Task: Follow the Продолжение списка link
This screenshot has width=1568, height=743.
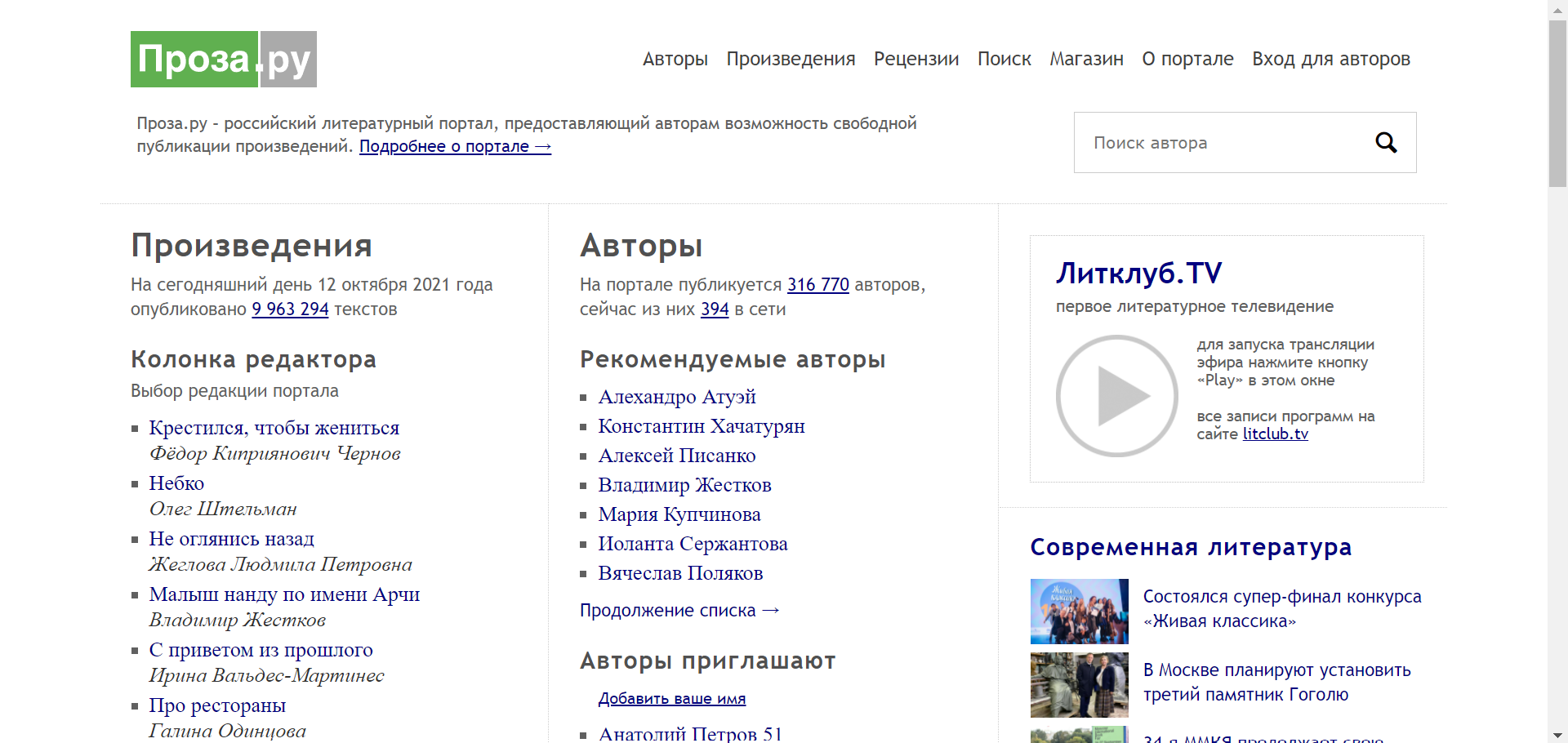Action: 679,611
